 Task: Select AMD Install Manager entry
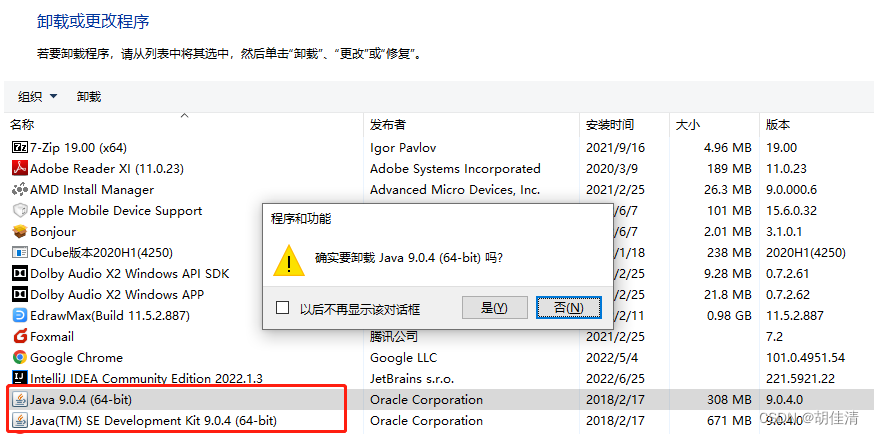(92, 189)
